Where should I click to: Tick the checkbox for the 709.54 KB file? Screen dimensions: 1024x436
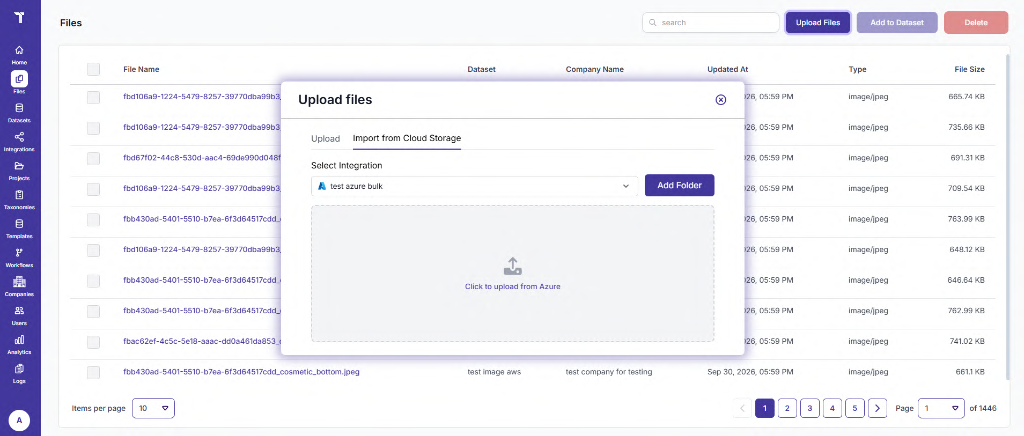coord(93,189)
